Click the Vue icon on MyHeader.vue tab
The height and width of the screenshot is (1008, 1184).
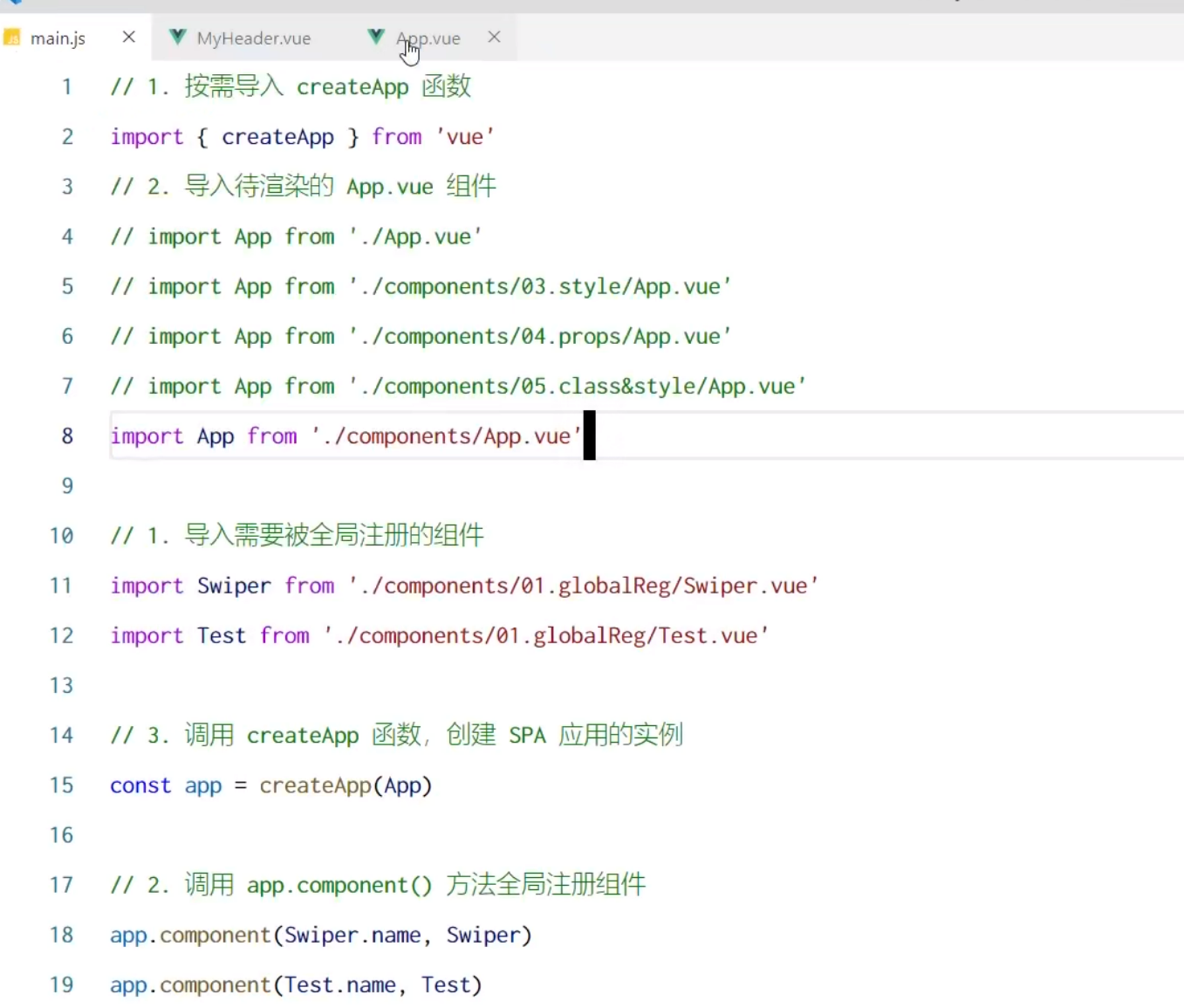point(178,37)
